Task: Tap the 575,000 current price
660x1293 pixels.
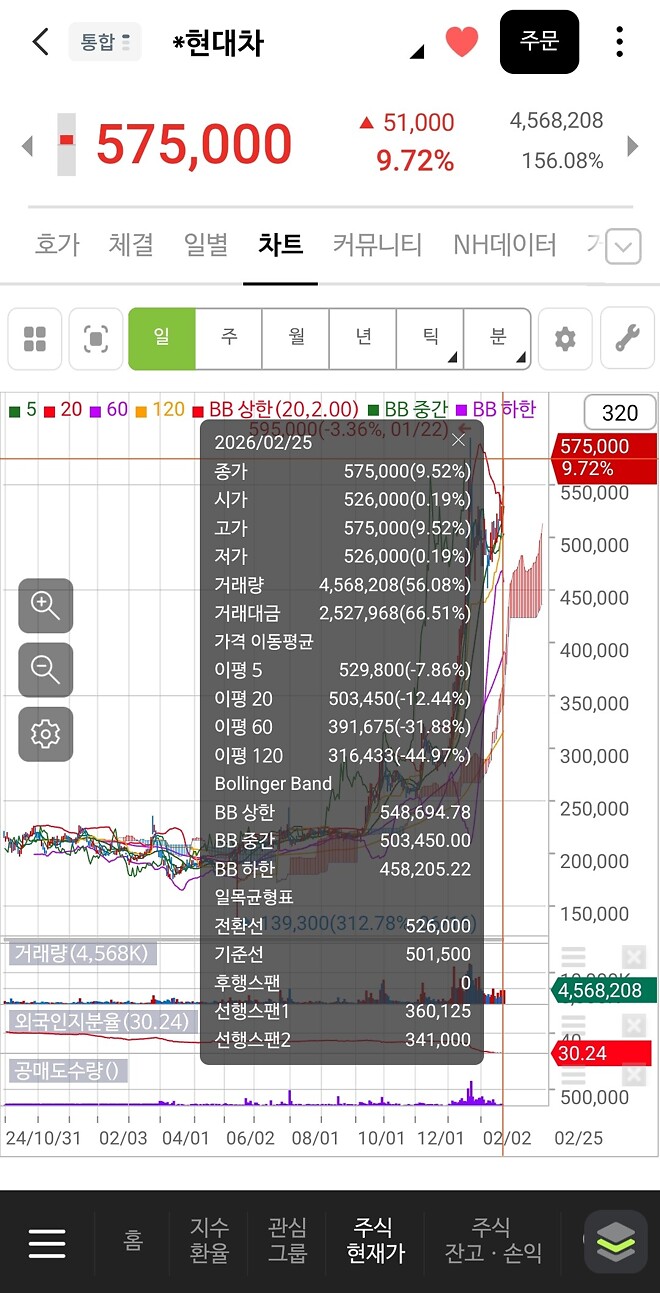Action: (x=194, y=145)
